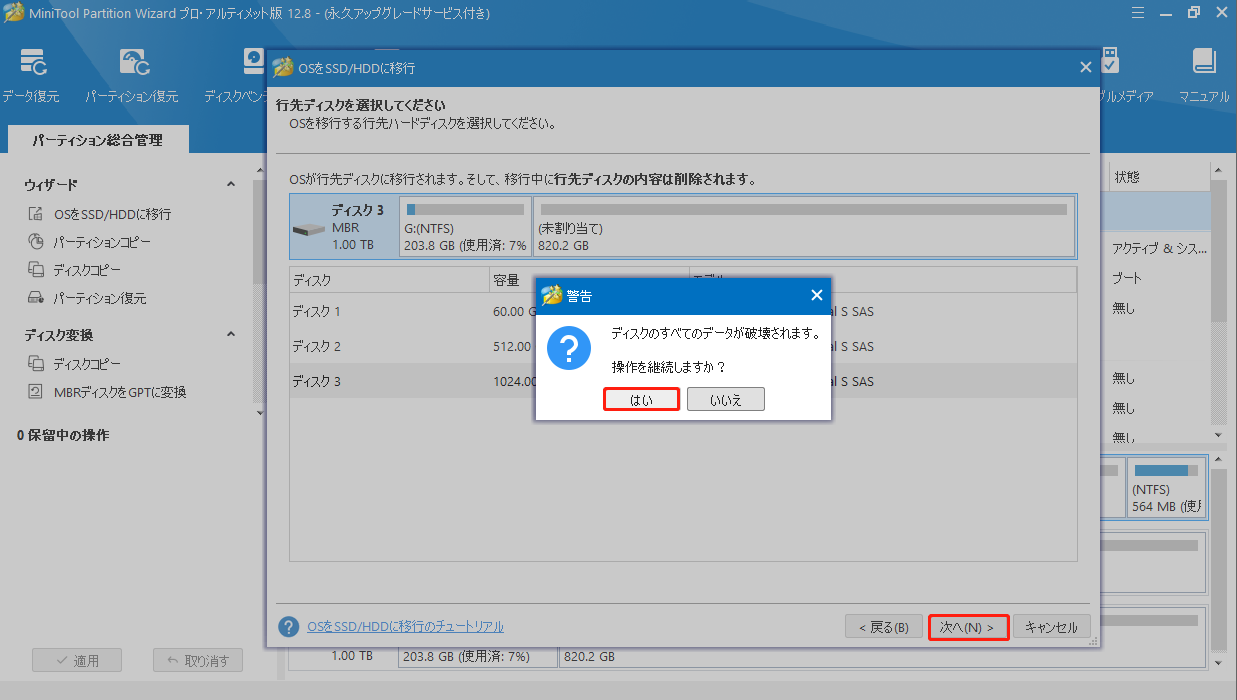Collapse the ディスク変換 section
The image size is (1237, 700).
point(231,335)
